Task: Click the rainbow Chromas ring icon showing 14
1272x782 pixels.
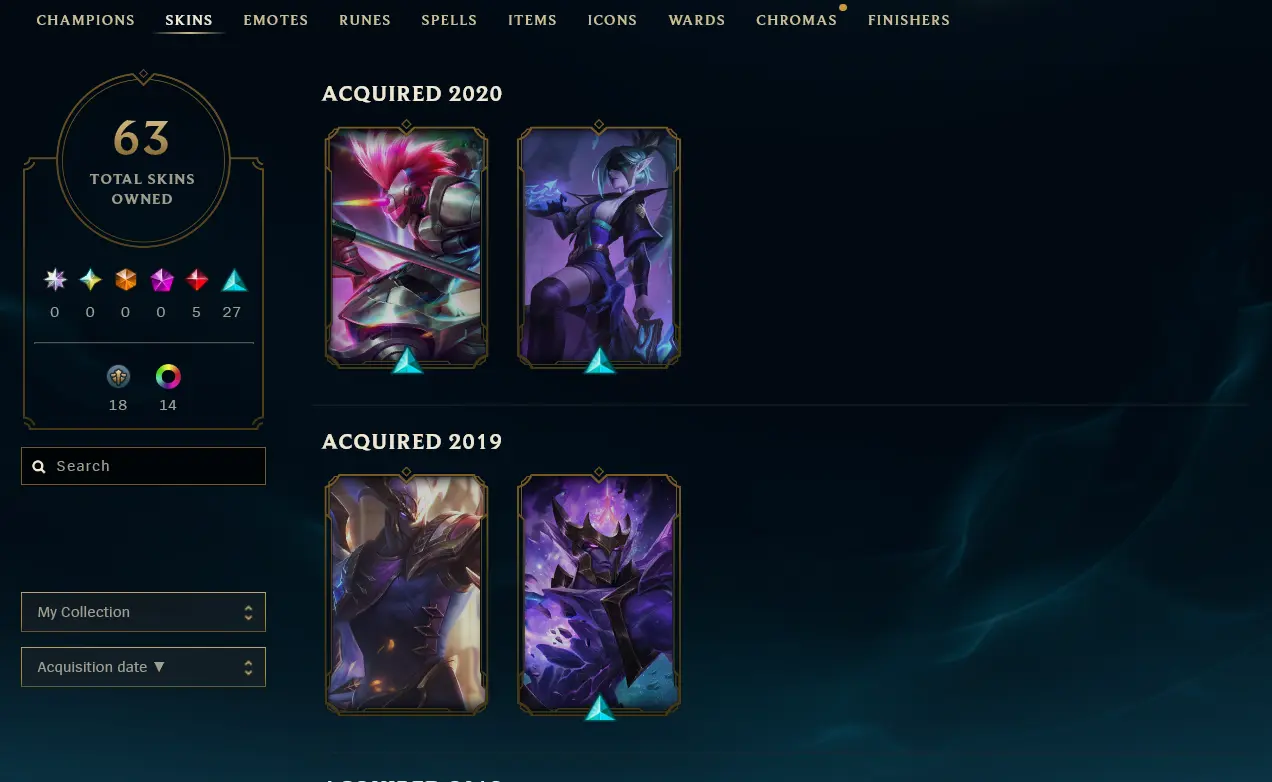Action: tap(168, 377)
